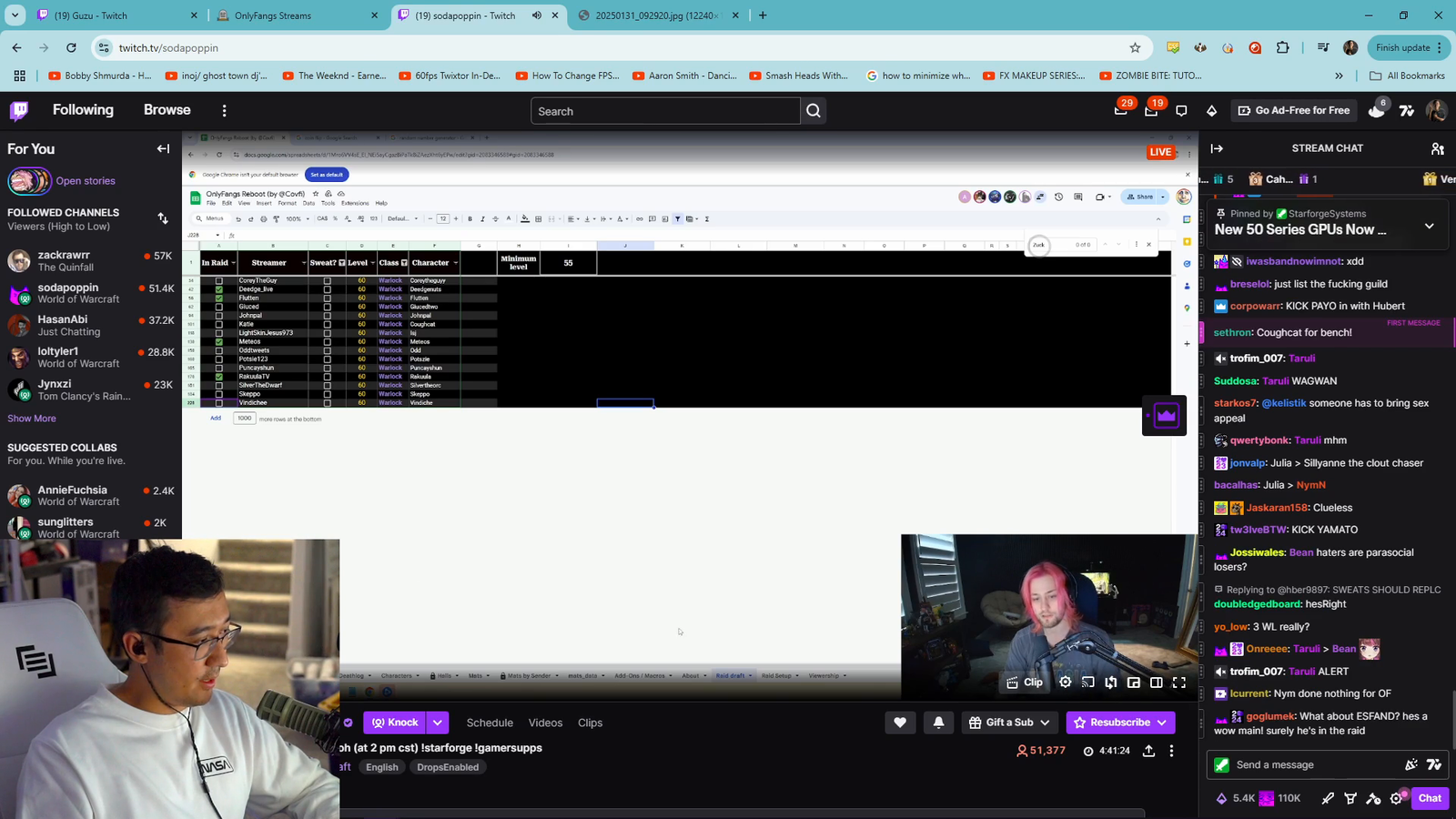The height and width of the screenshot is (819, 1456).
Task: Open Character column filter dropdown
Action: 455,263
